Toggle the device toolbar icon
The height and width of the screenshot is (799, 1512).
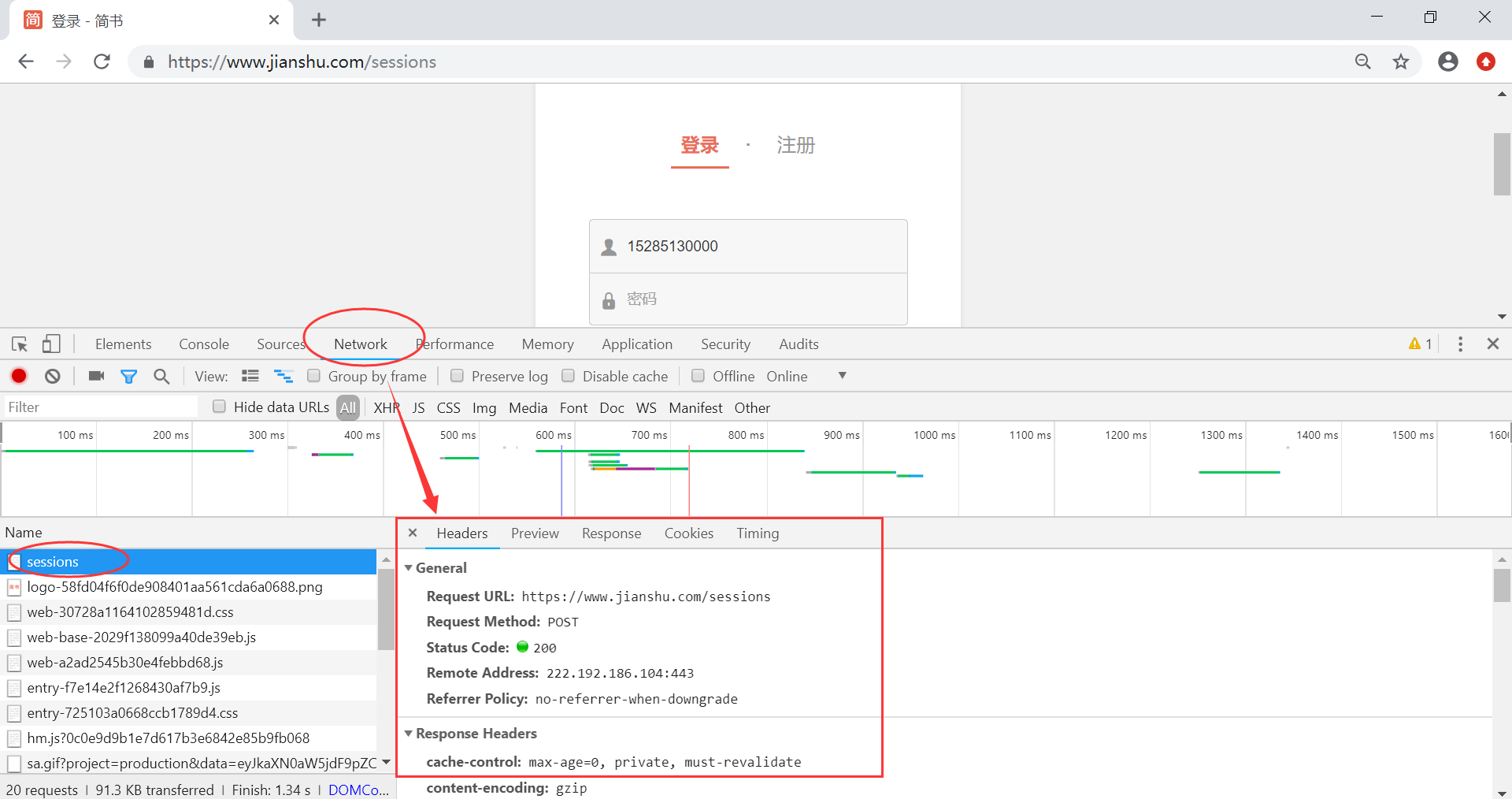(x=51, y=344)
